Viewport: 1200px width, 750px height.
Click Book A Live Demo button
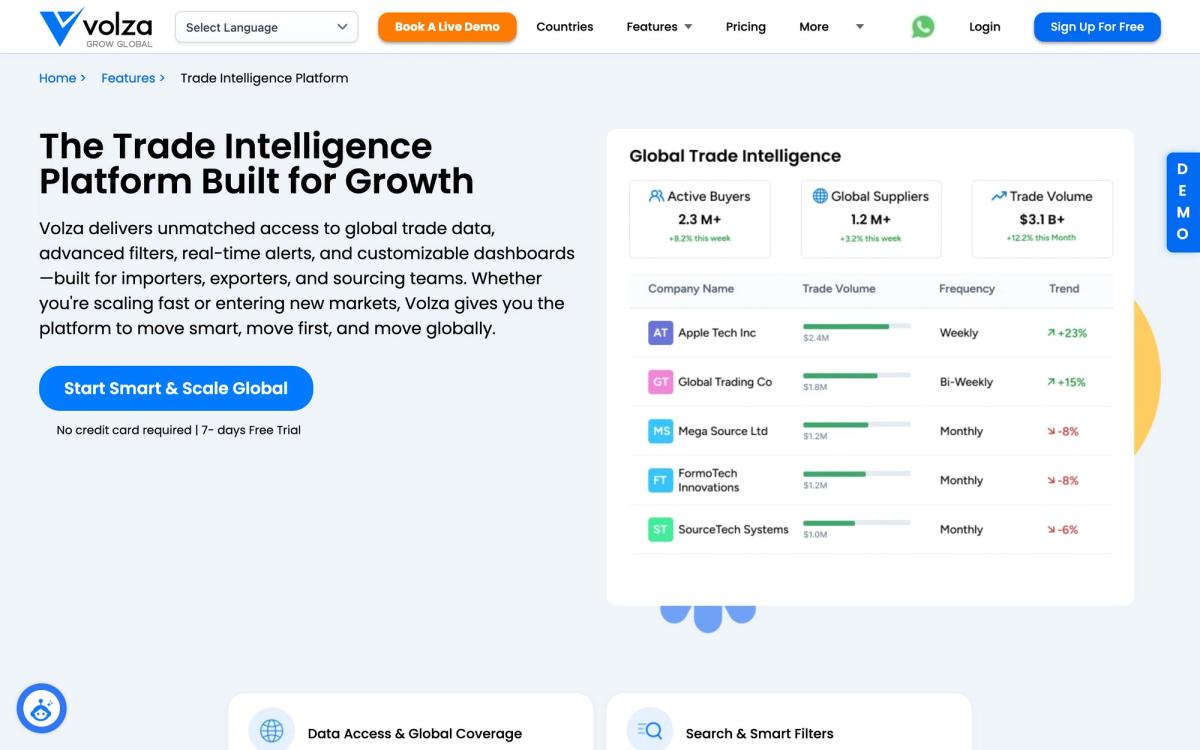[447, 27]
